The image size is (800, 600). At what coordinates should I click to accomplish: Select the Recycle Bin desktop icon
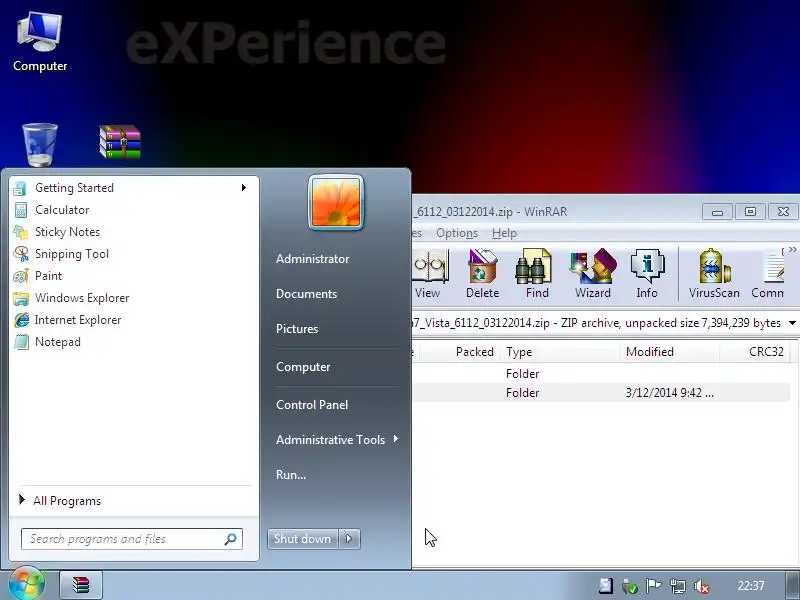click(40, 145)
